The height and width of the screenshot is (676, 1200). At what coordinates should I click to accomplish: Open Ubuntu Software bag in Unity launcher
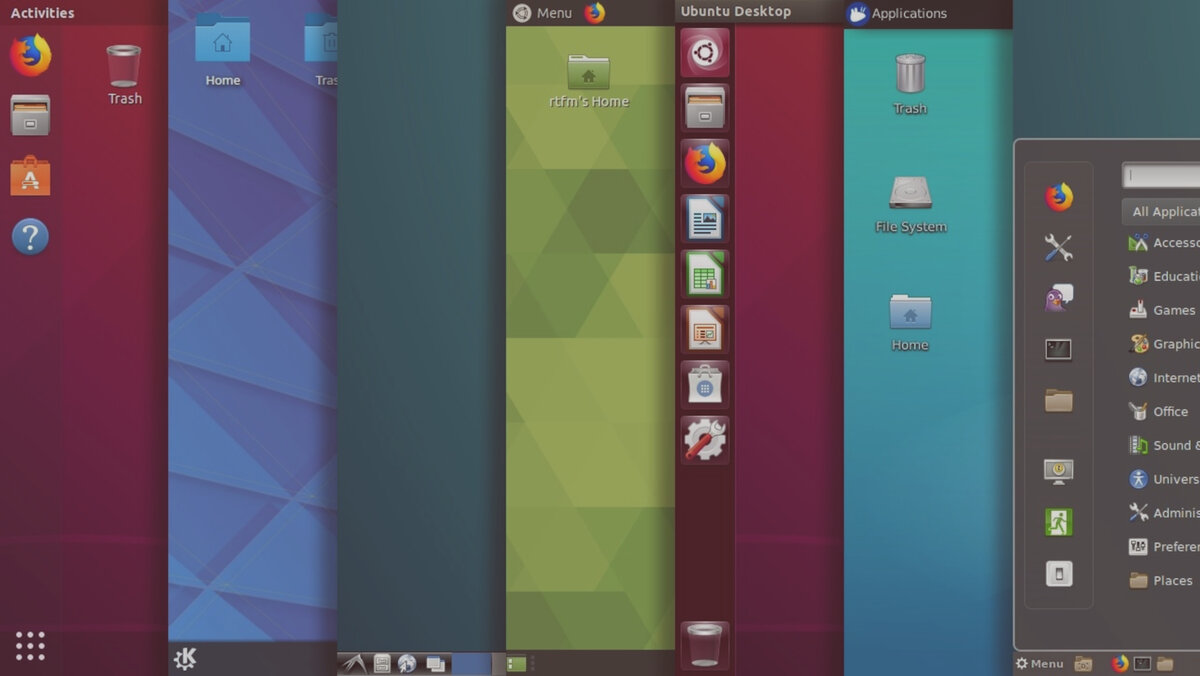(705, 384)
